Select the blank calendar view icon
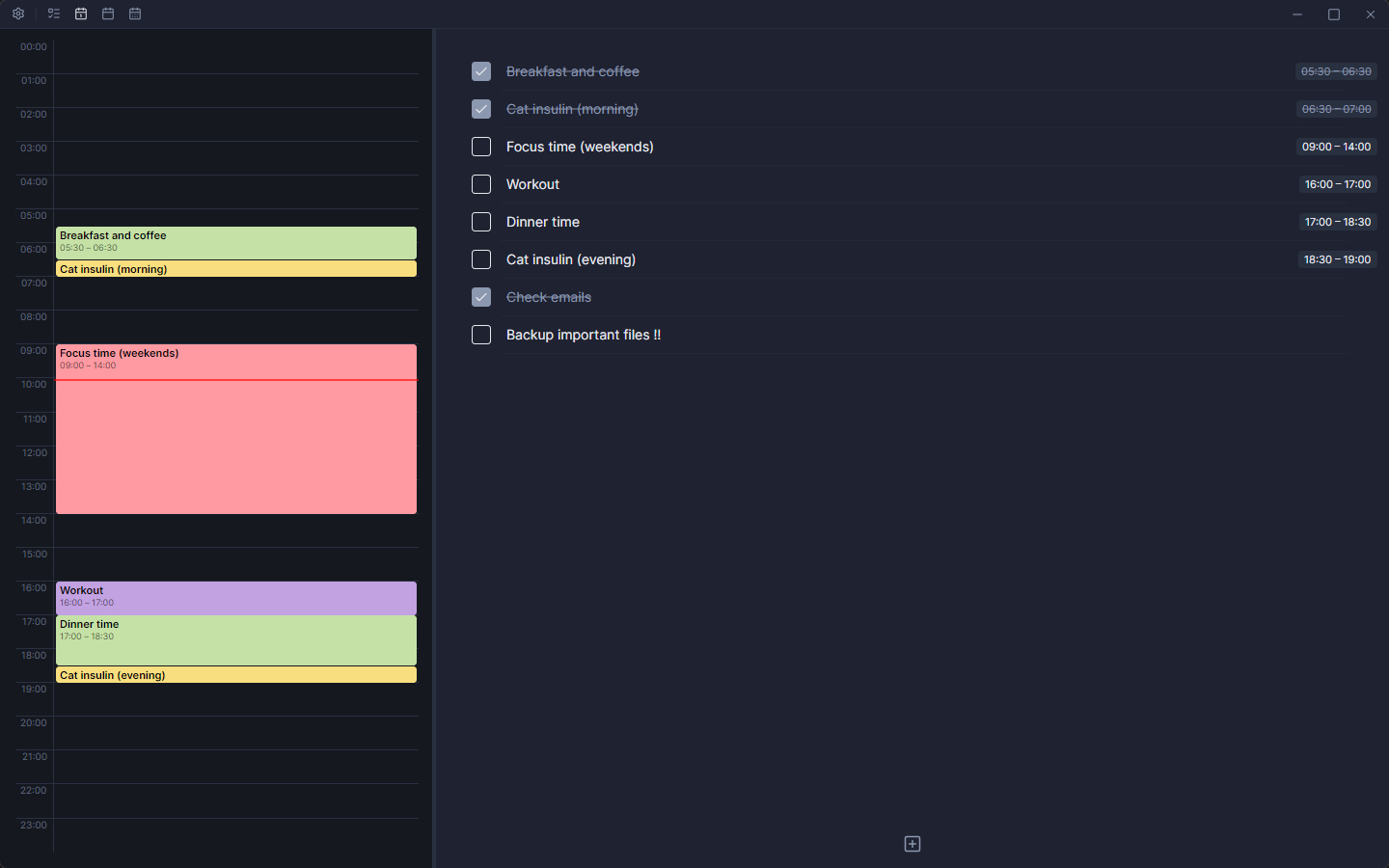The width and height of the screenshot is (1389, 868). pos(108,14)
